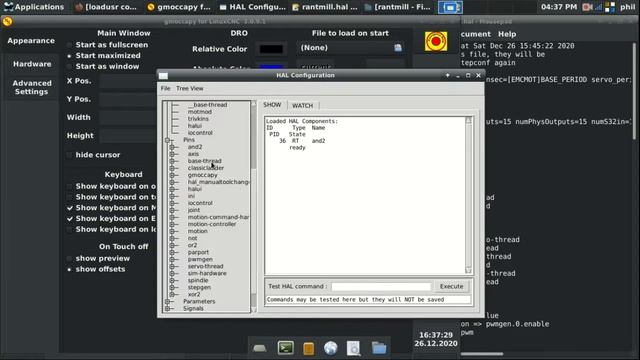
Task: Open the Appearance settings page
Action: (x=31, y=40)
